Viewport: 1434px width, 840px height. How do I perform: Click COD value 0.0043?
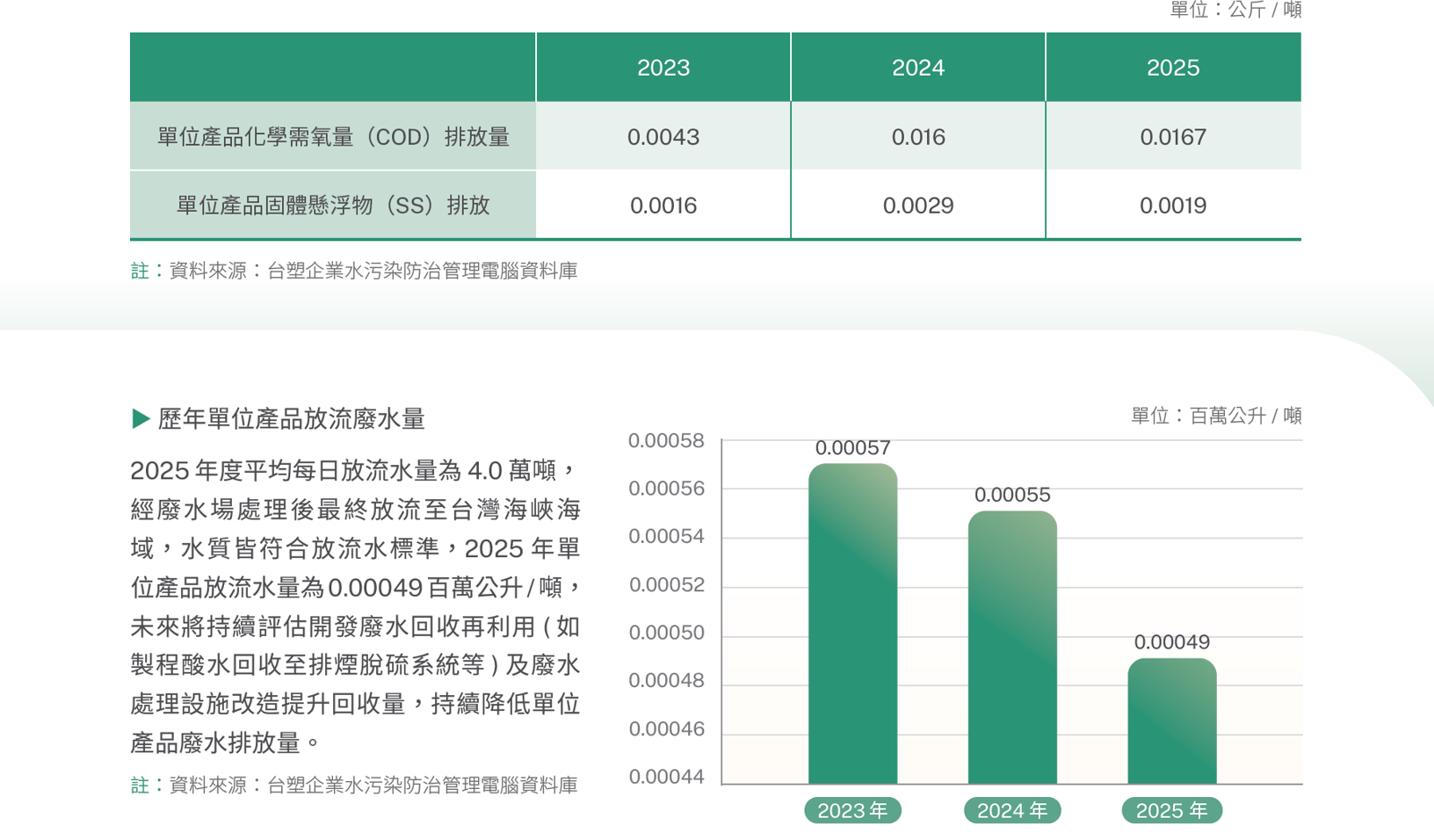coord(663,137)
